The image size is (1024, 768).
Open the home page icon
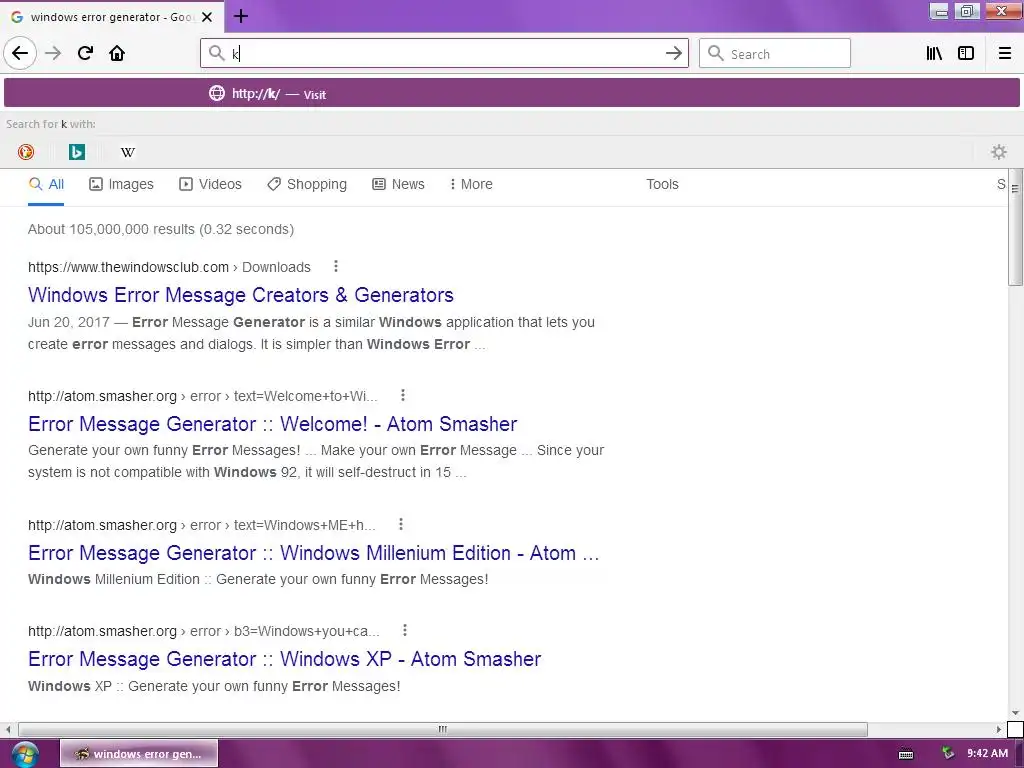click(x=117, y=53)
